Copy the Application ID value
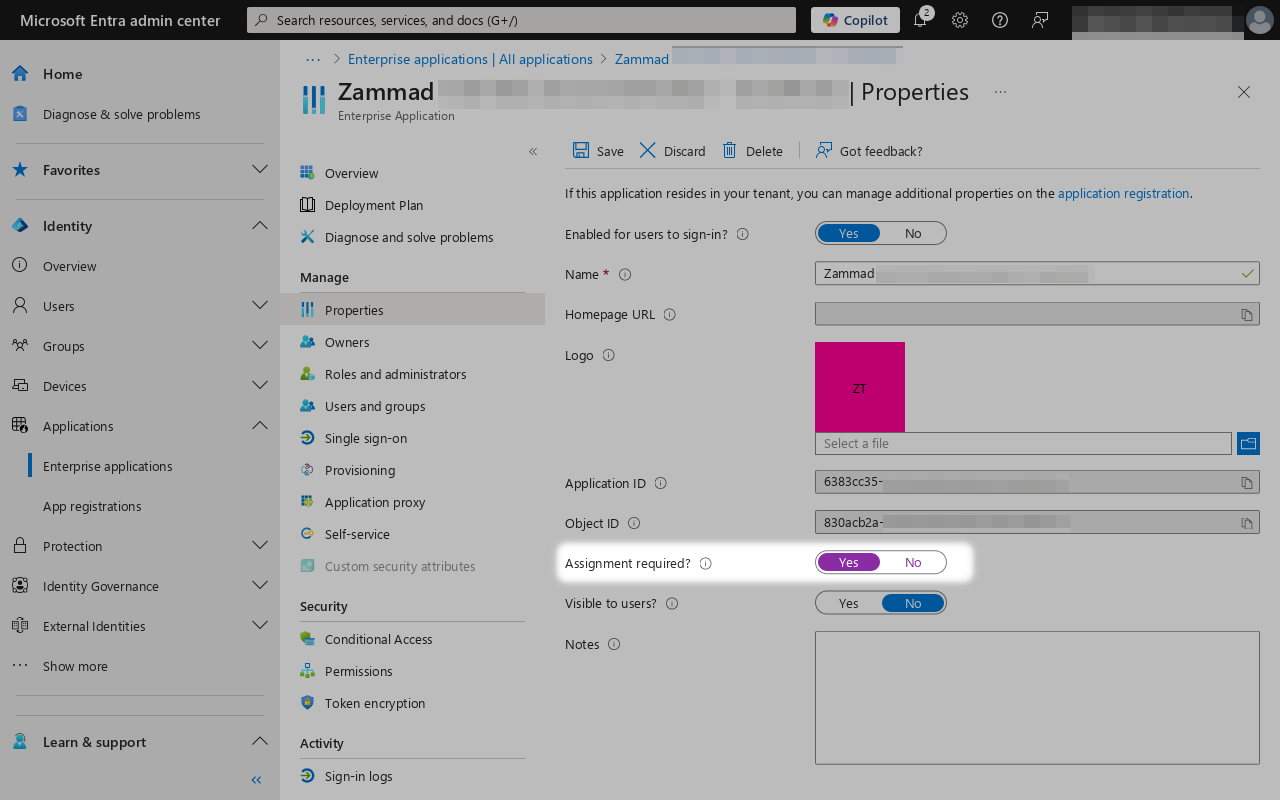1280x800 pixels. [1247, 483]
